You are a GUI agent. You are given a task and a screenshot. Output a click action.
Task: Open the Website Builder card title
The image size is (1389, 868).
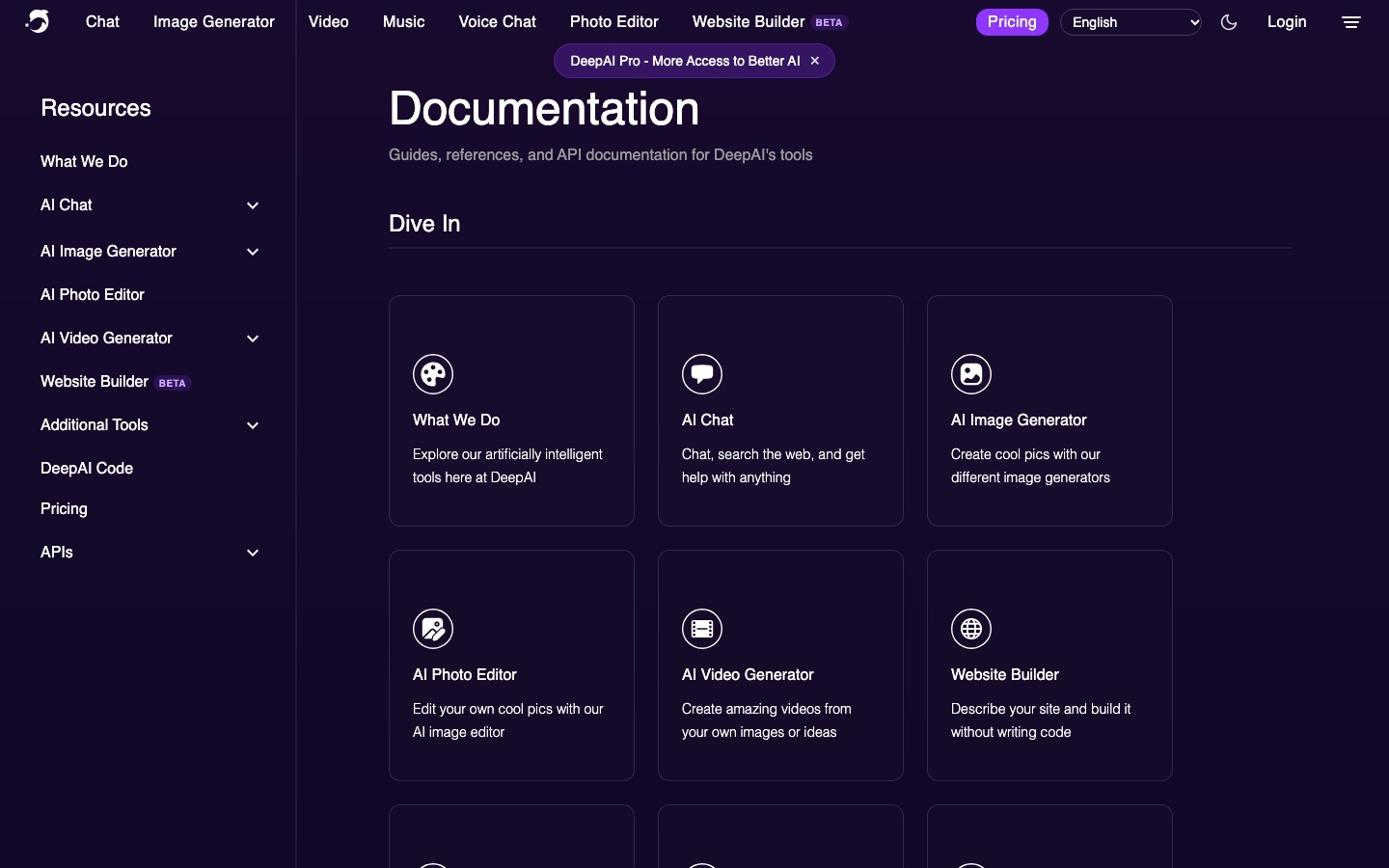(1005, 674)
